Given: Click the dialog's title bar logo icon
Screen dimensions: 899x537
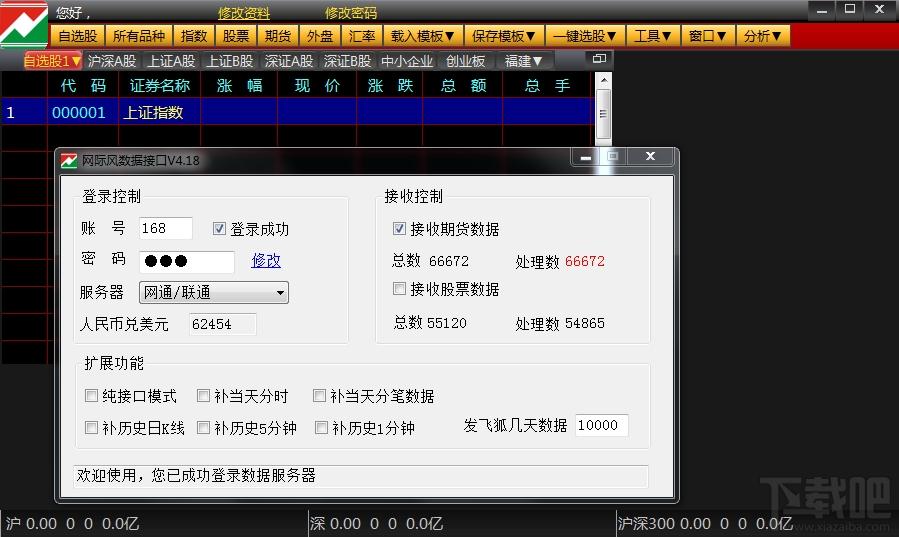Looking at the screenshot, I should point(69,161).
